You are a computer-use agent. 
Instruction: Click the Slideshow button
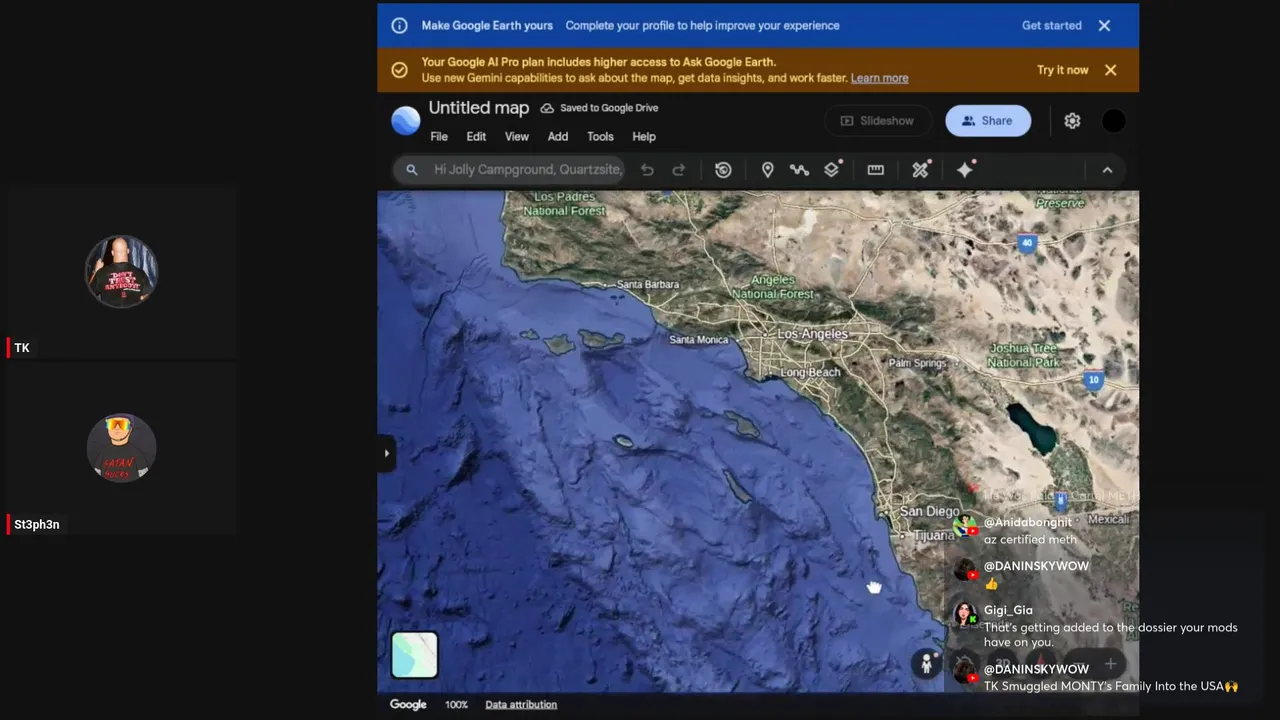click(x=878, y=121)
